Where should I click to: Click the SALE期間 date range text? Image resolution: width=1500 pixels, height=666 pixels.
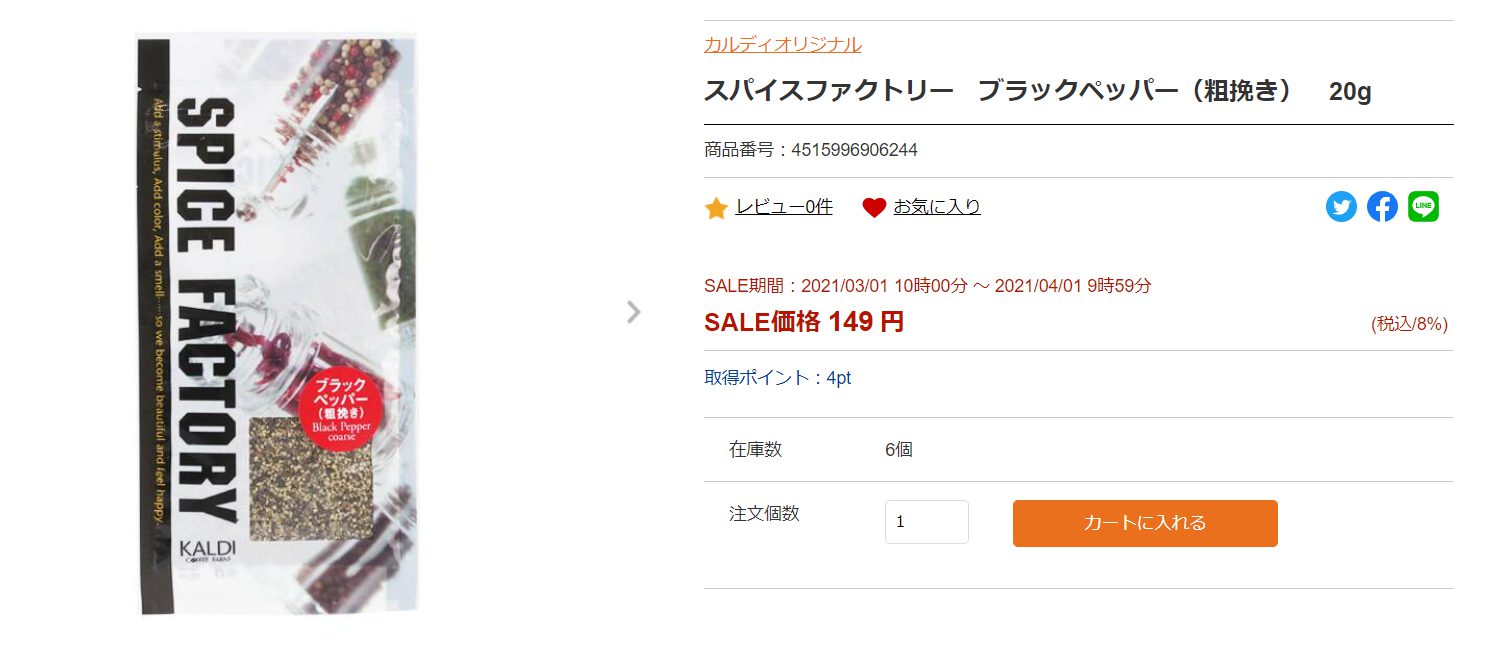point(927,286)
